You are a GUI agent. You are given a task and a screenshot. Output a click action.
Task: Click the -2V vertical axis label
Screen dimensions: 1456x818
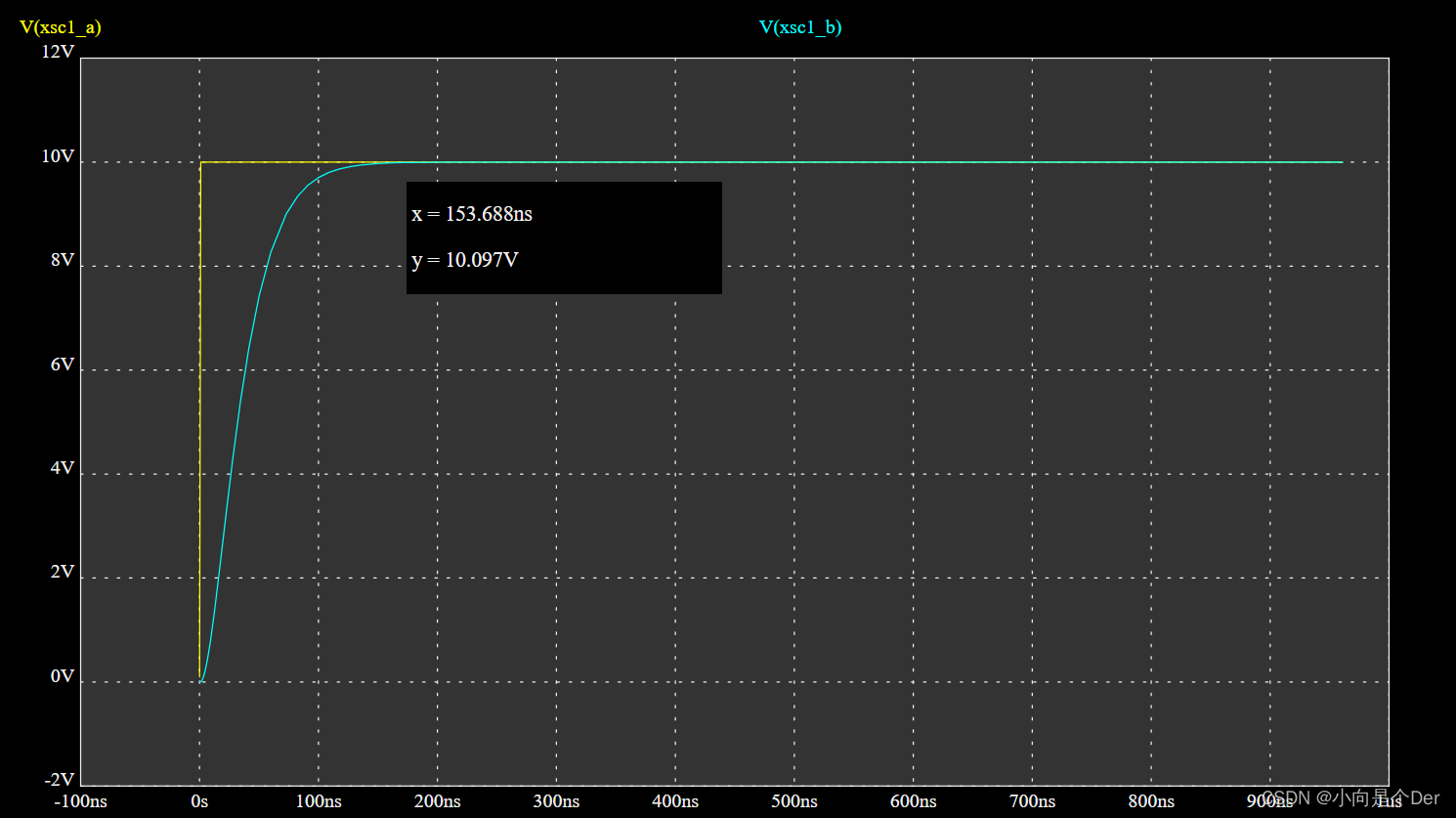tap(60, 780)
